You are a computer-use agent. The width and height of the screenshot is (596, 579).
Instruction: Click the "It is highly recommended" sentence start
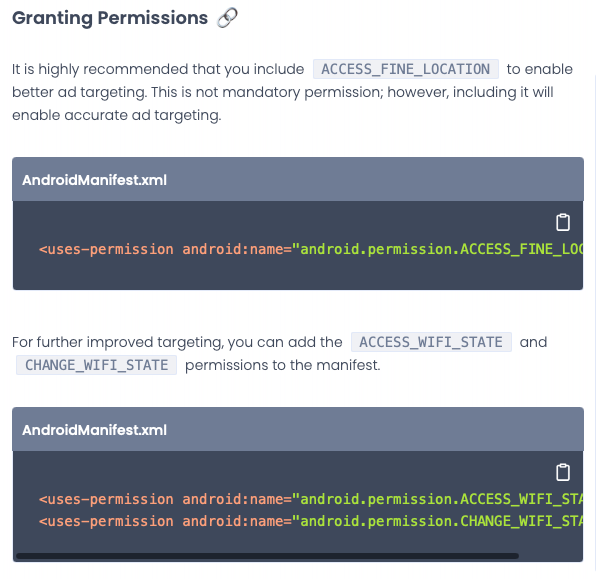tap(101, 69)
